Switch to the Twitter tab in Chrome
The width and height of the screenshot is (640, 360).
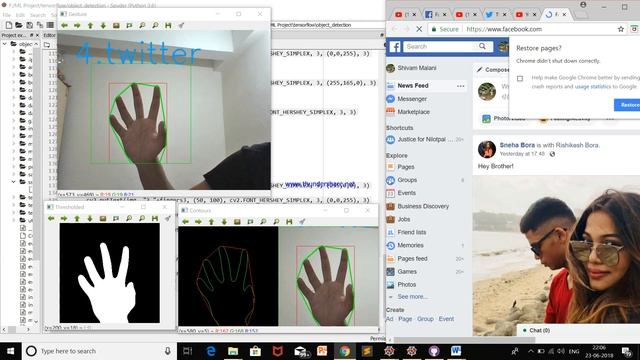(496, 14)
